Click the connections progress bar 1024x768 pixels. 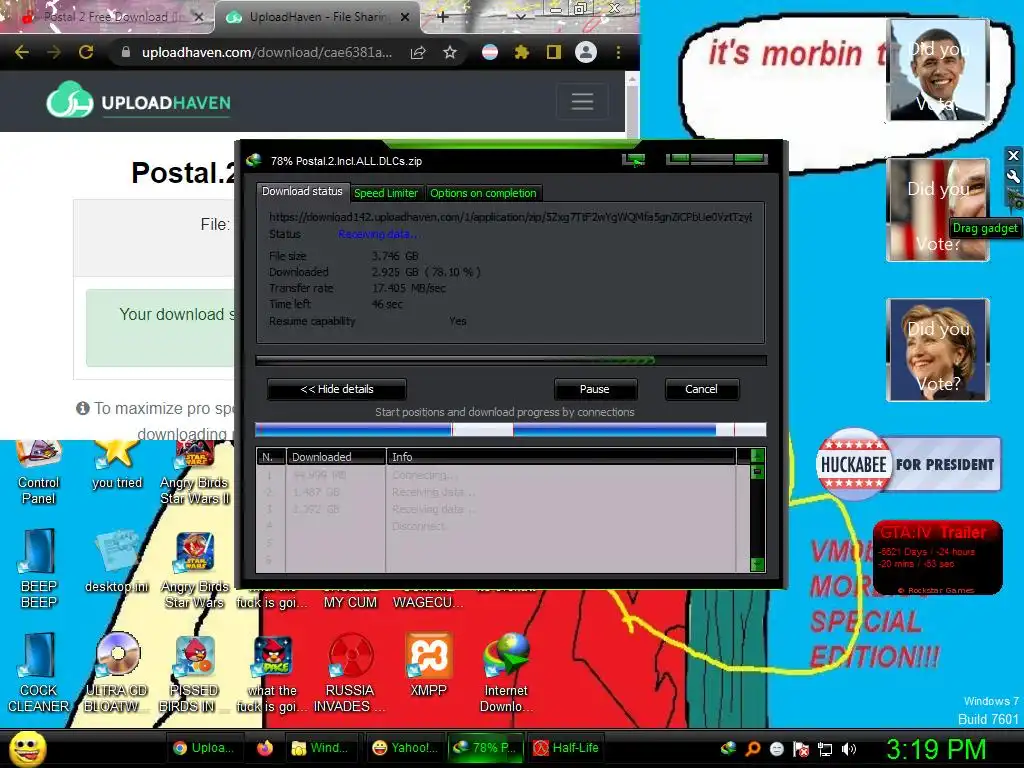[x=511, y=429]
